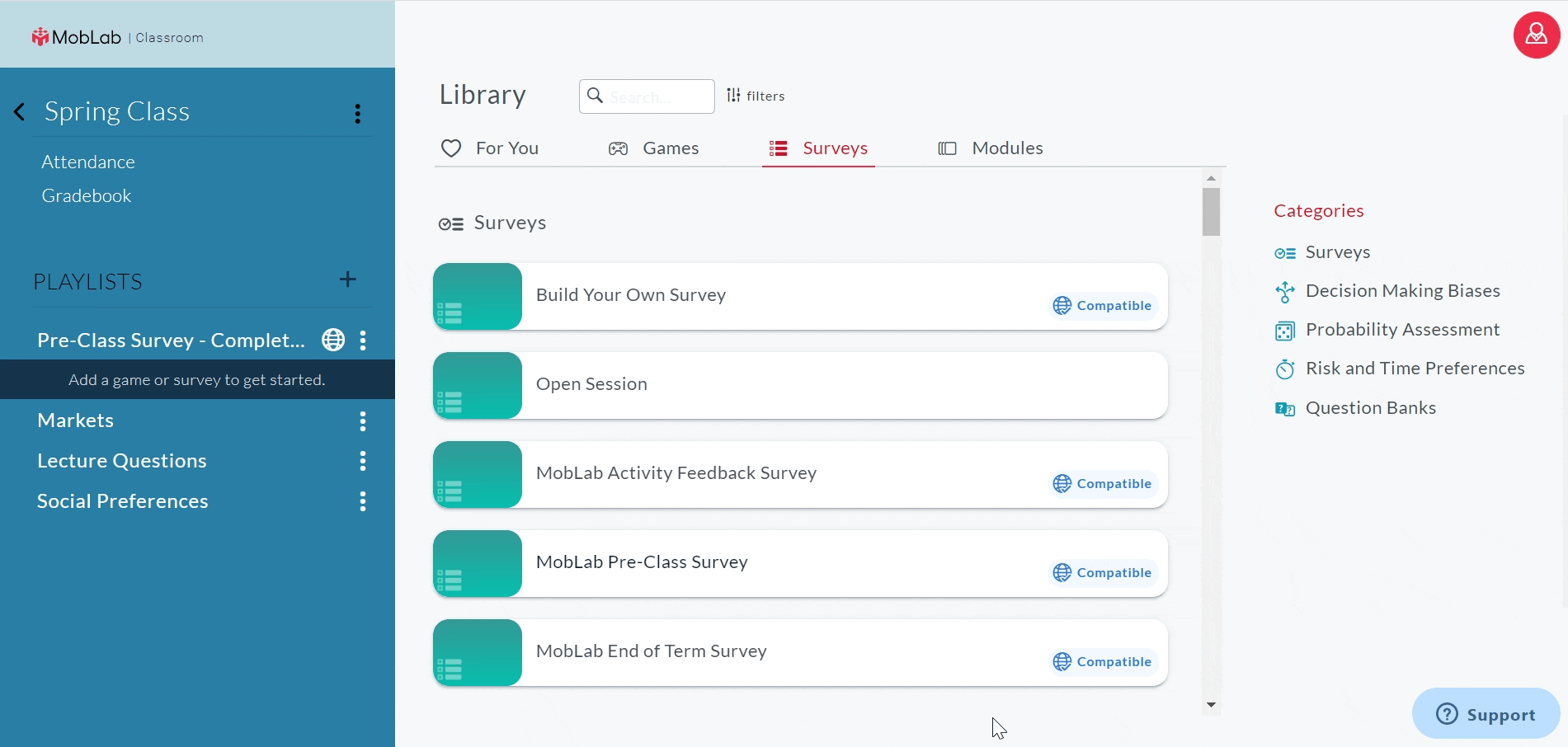Click the library list scrollbar thumb
Image resolution: width=1568 pixels, height=747 pixels.
pos(1211,212)
